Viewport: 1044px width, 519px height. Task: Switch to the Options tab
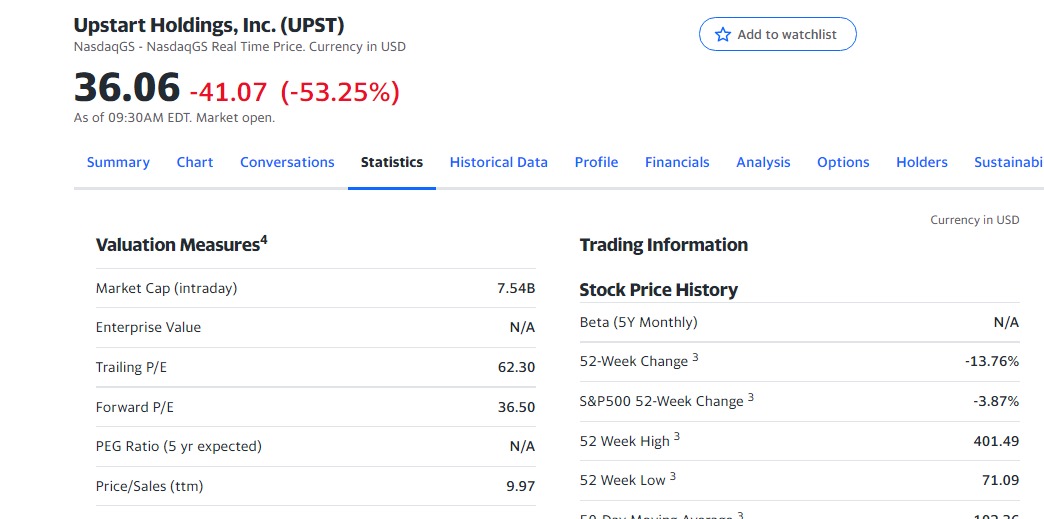pyautogui.click(x=843, y=162)
